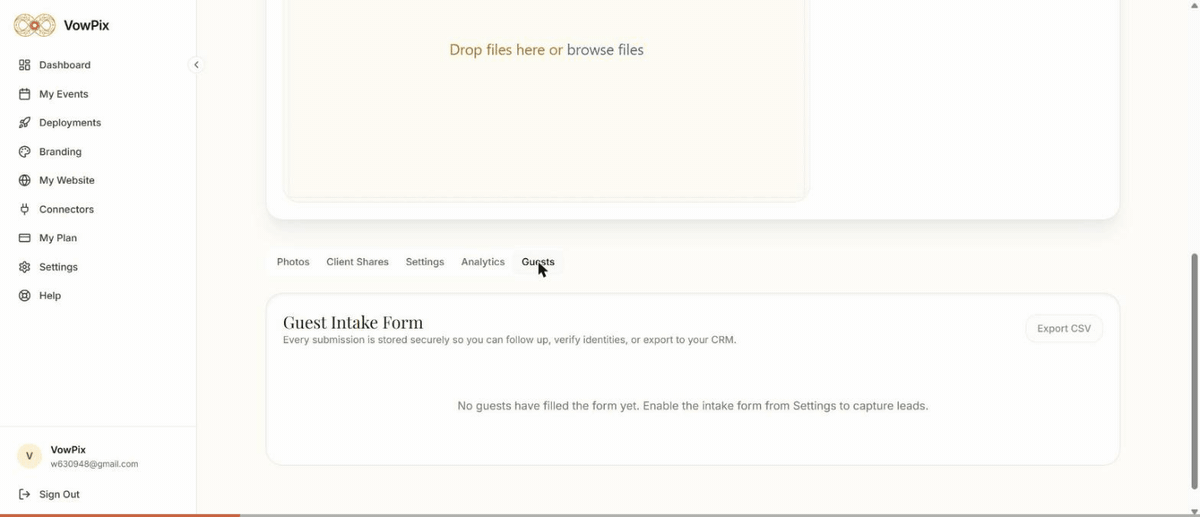Click the Export CSV button
This screenshot has height=517, width=1200.
(x=1064, y=328)
